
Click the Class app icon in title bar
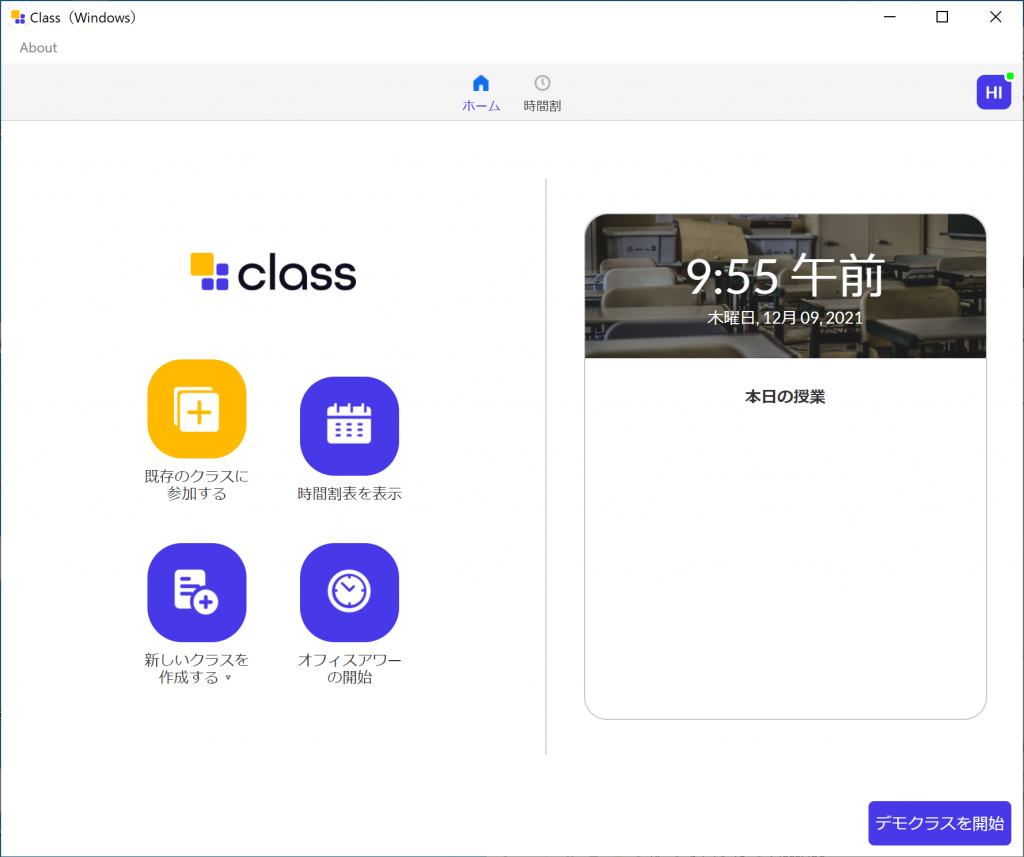click(x=18, y=17)
